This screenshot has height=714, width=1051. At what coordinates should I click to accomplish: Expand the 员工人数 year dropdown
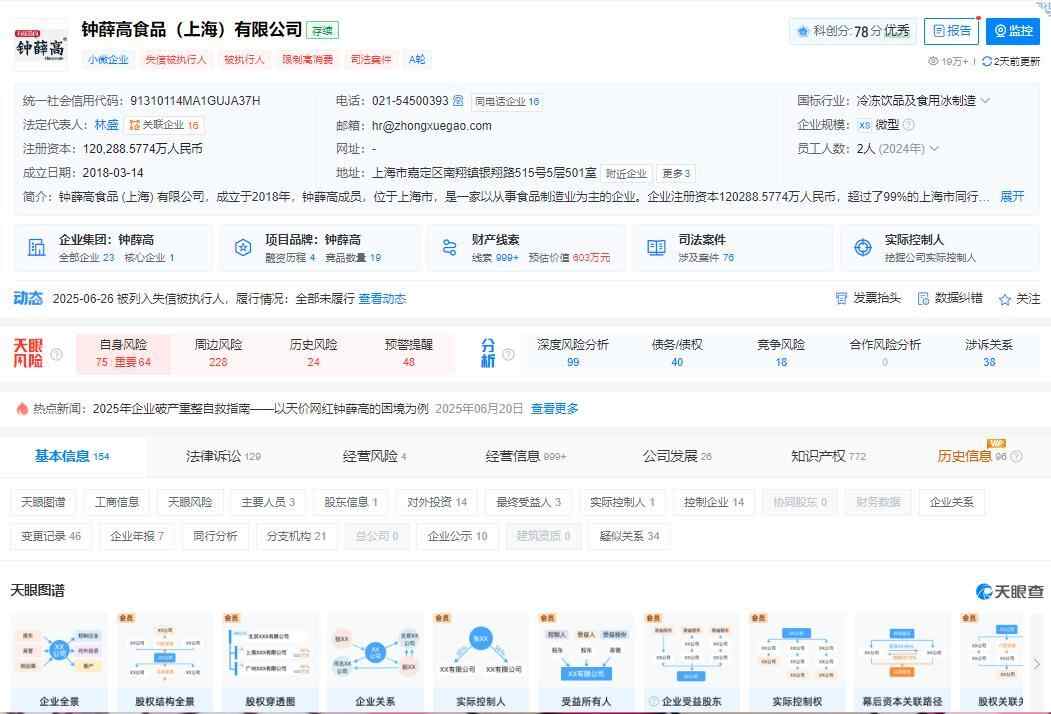pos(934,149)
